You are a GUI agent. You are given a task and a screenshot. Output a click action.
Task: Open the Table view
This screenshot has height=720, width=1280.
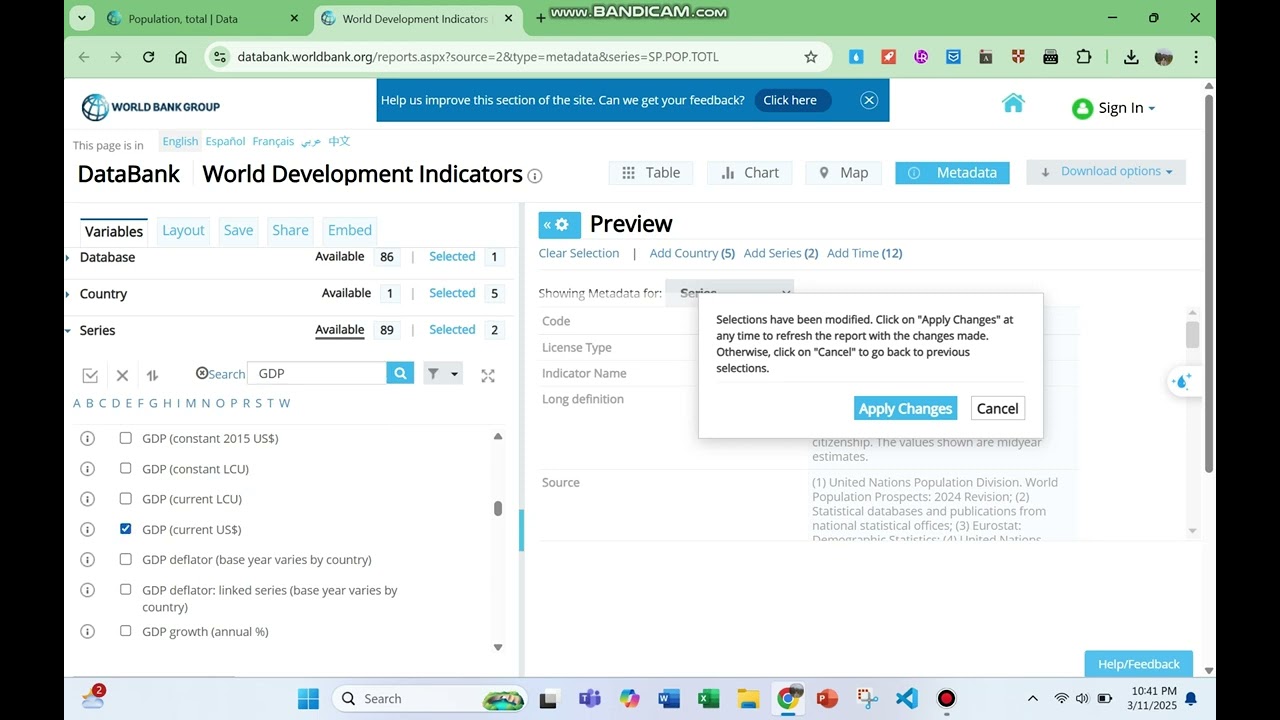click(x=651, y=173)
